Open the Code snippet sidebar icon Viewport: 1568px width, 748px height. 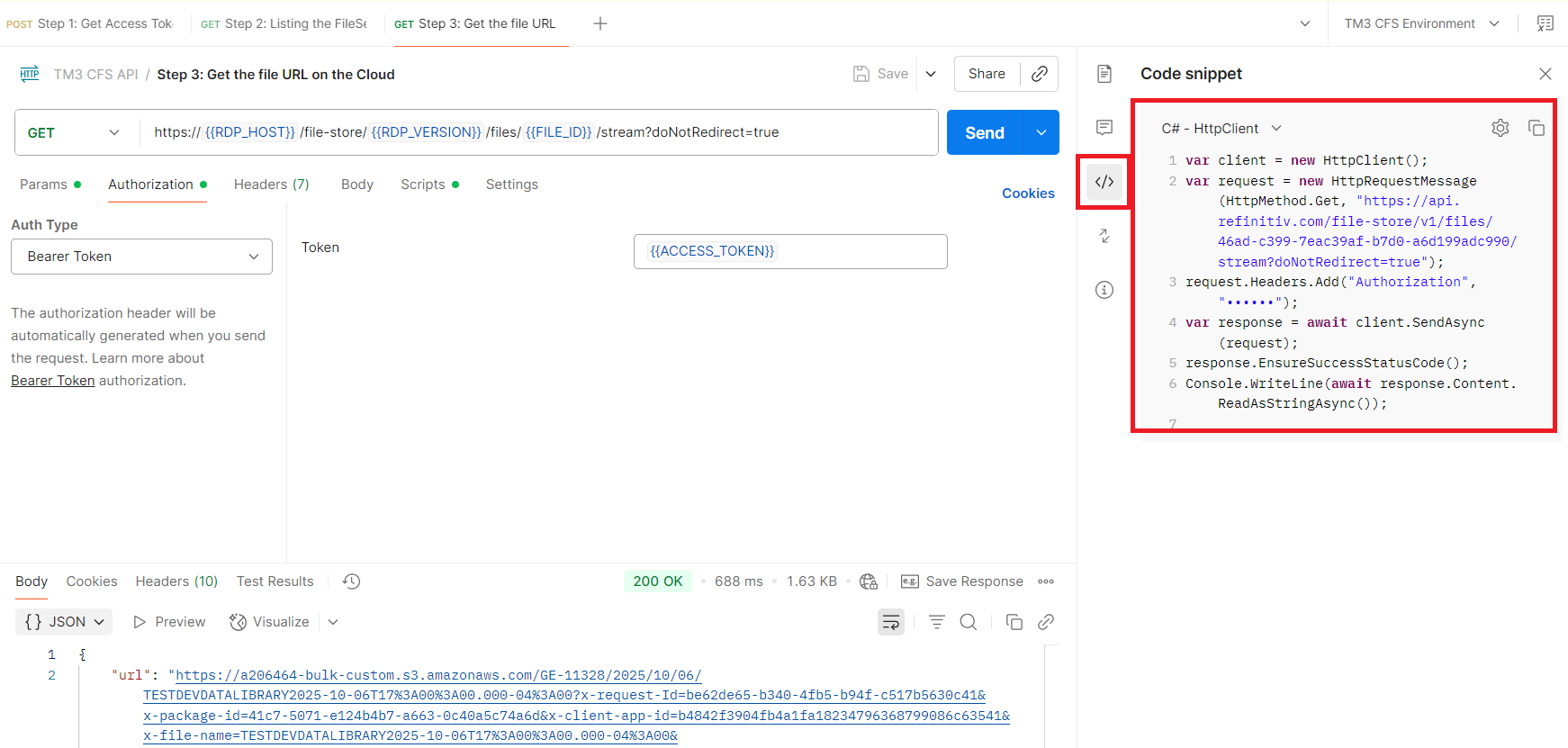1104,182
